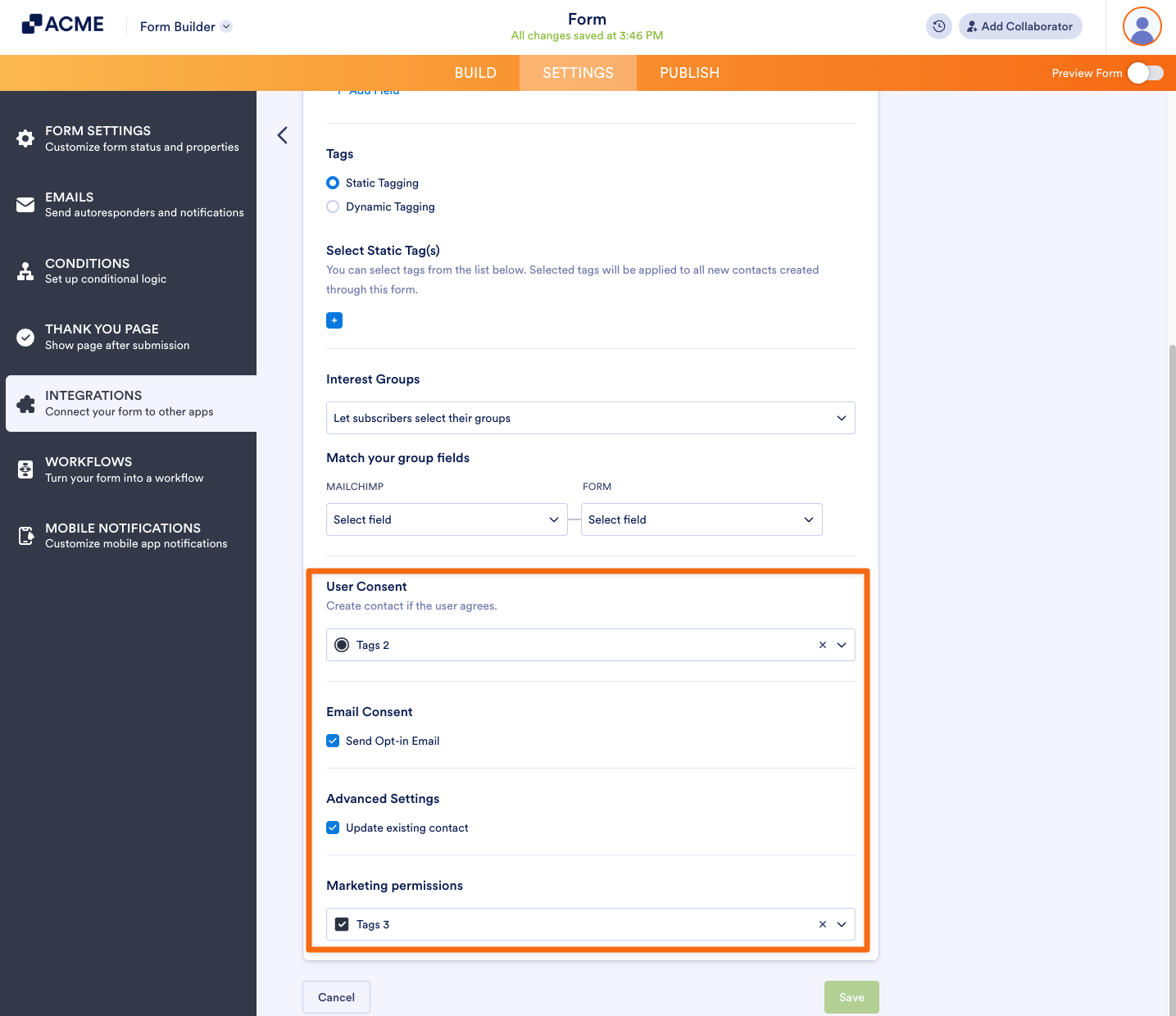
Task: Switch to the PUBLISH tab
Action: 689,73
